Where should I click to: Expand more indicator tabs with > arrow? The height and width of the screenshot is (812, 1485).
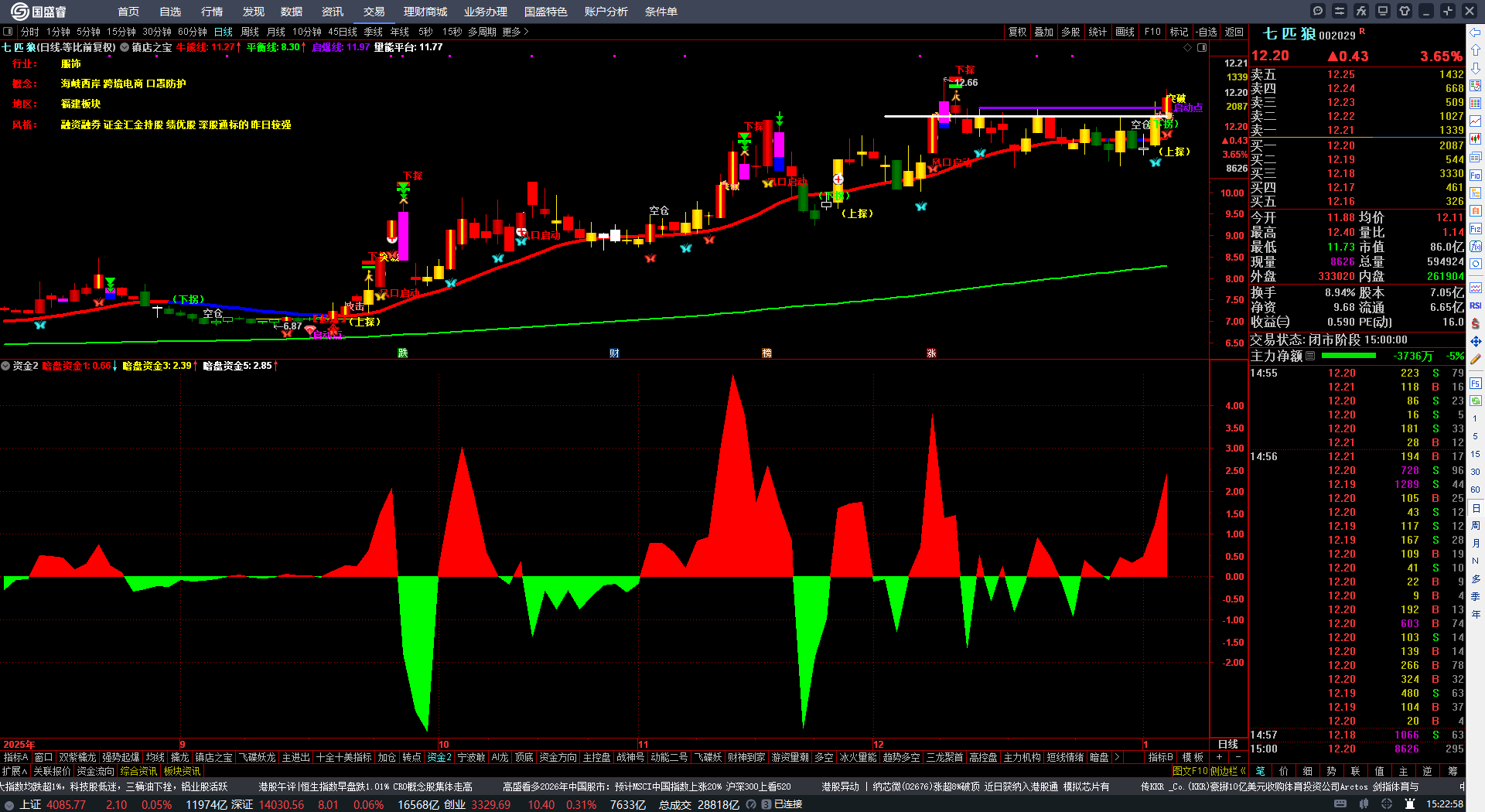[x=1116, y=757]
